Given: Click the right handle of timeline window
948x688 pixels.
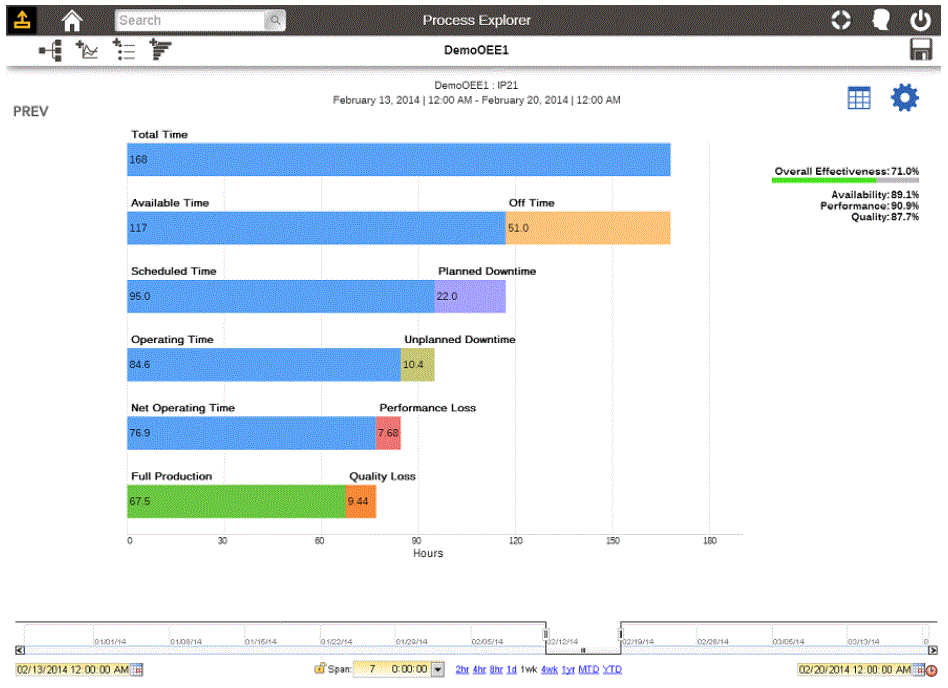Looking at the screenshot, I should [x=621, y=634].
